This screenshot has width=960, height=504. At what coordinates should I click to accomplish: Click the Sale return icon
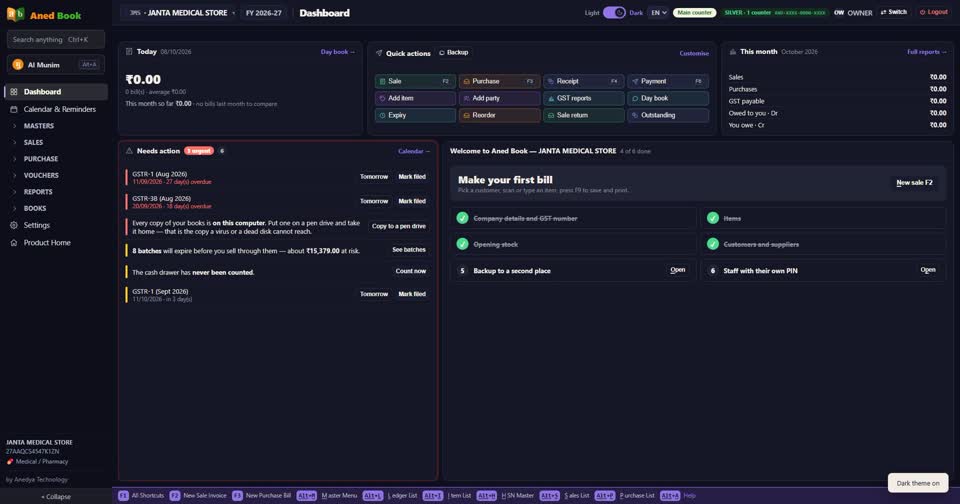click(550, 115)
